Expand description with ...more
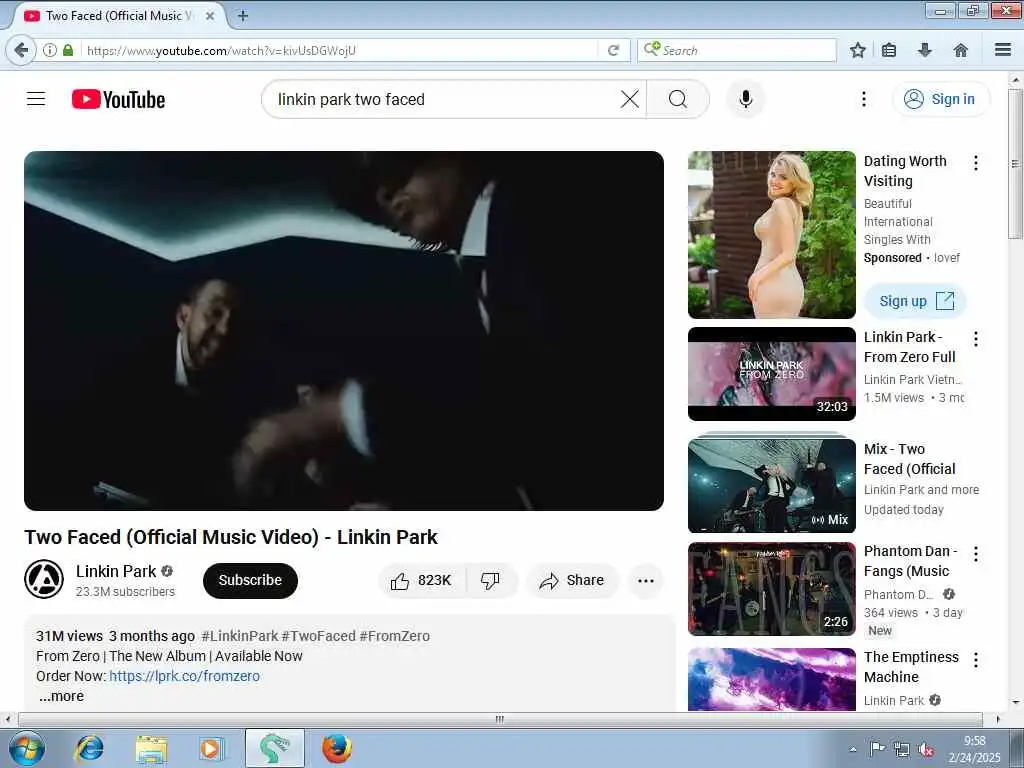The height and width of the screenshot is (768, 1024). pyautogui.click(x=61, y=696)
